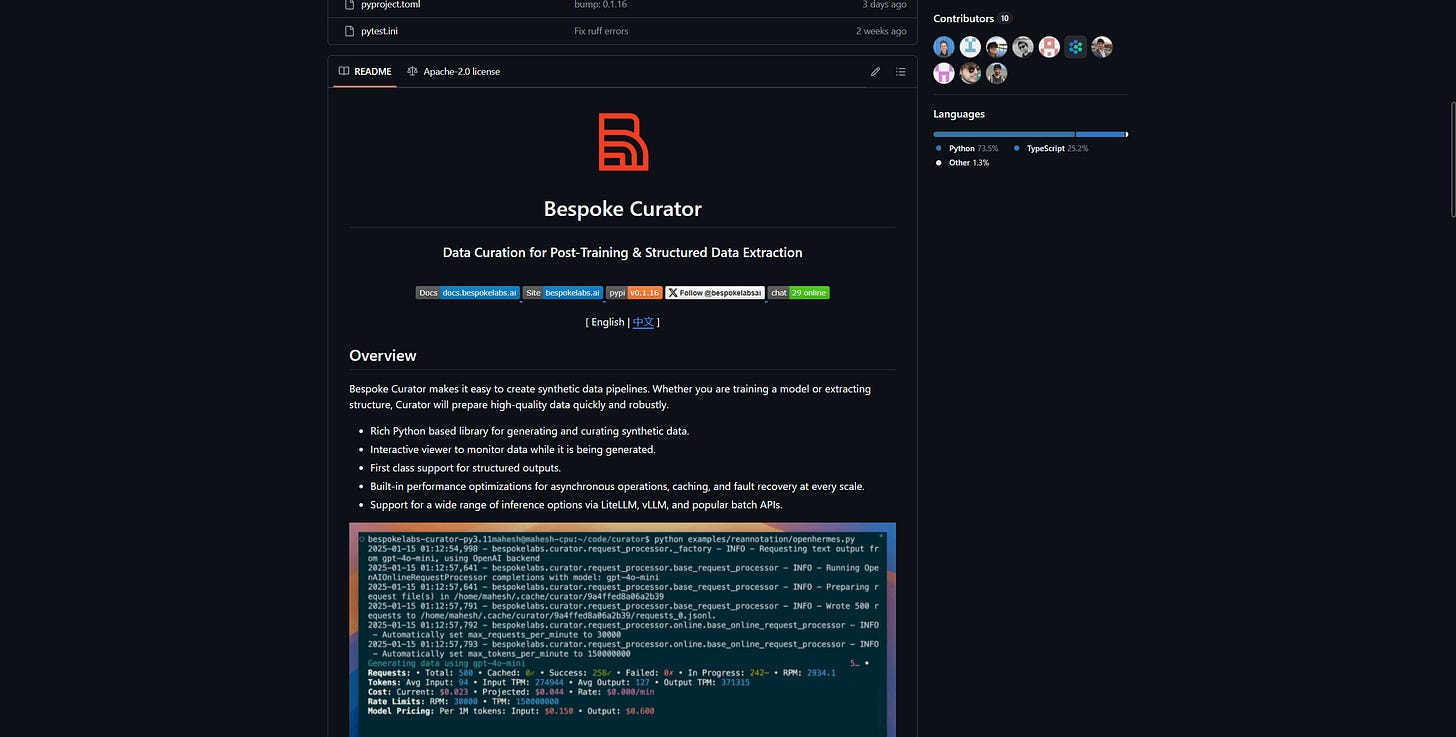Screen dimensions: 1456x737
Task: Click the '3 days ago' timestamp
Action: point(885,5)
